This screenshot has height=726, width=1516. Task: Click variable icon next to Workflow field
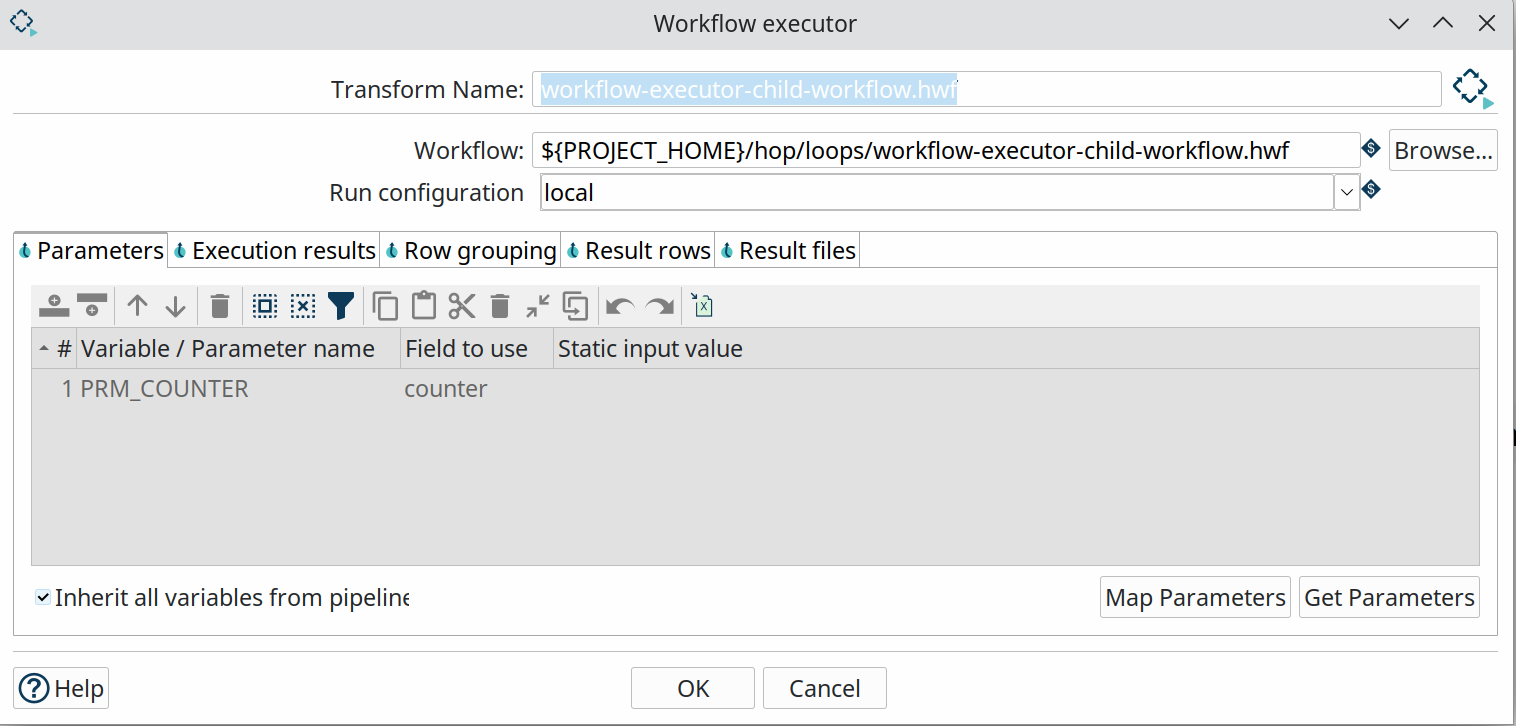[x=1371, y=149]
